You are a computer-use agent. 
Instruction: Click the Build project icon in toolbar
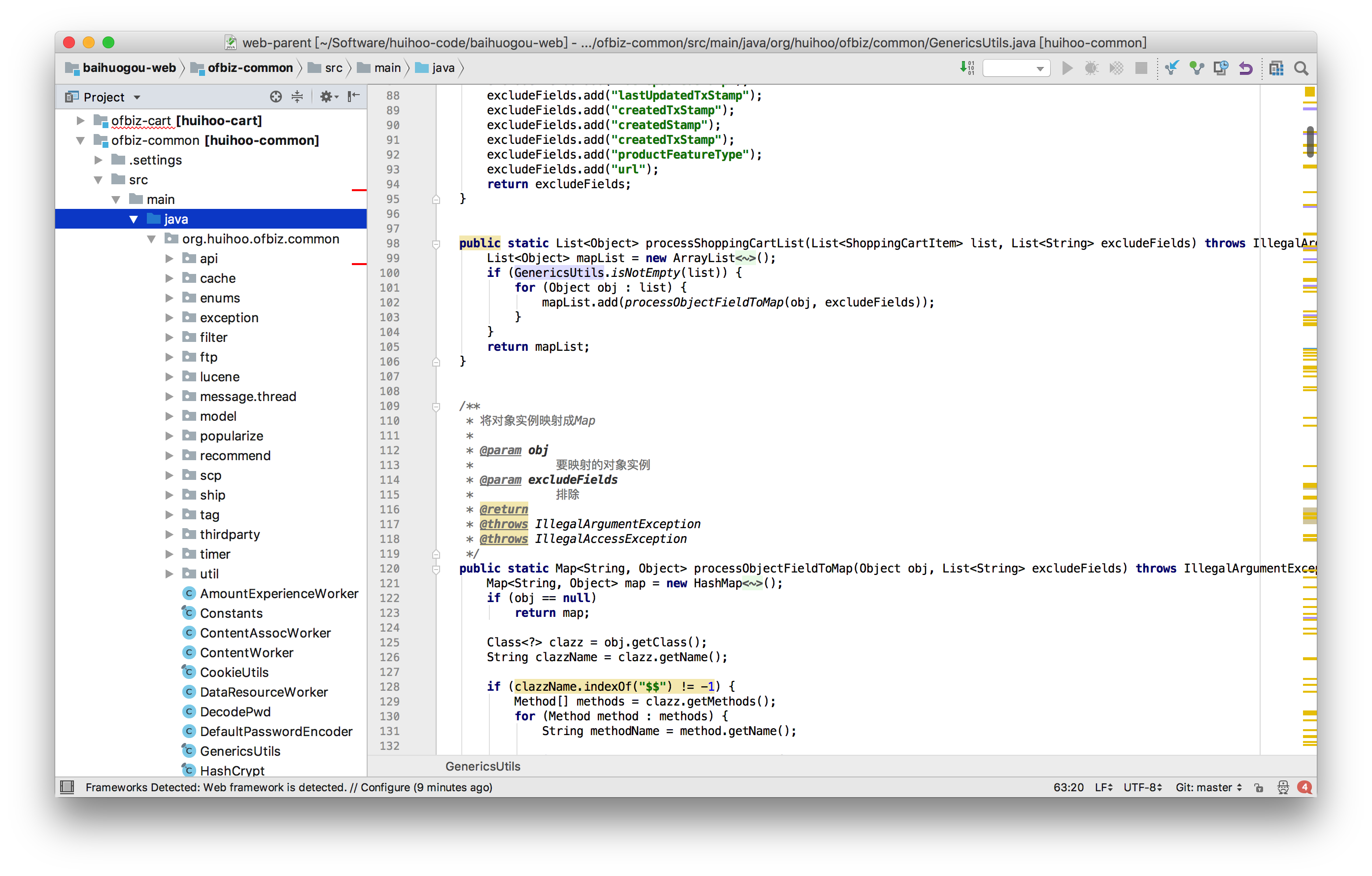coord(967,68)
